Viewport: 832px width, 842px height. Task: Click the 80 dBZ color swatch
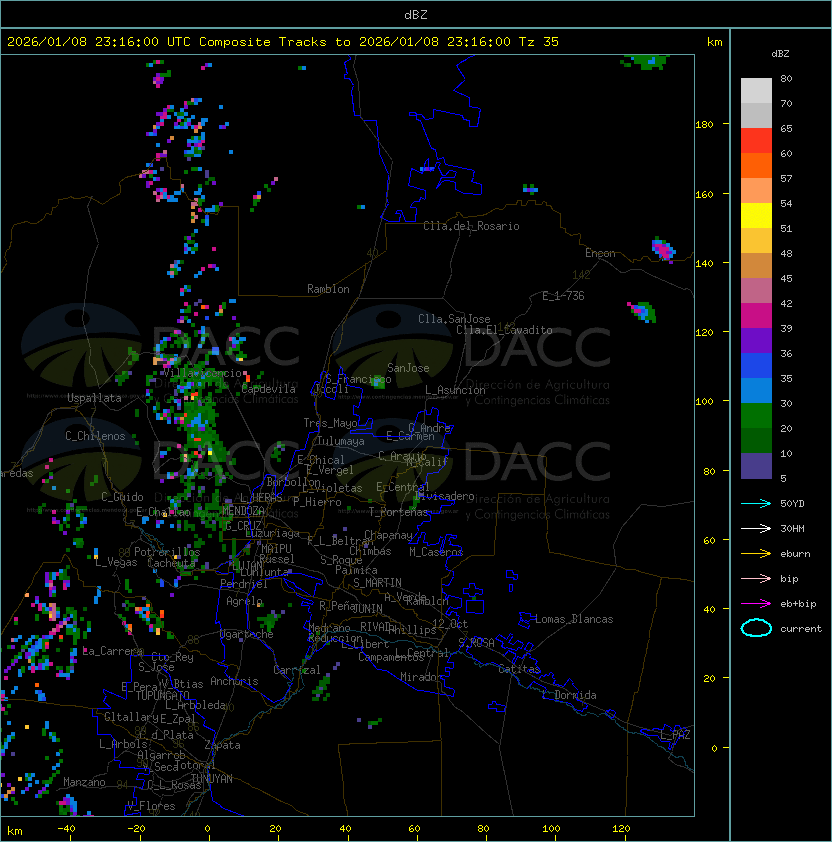coord(756,90)
